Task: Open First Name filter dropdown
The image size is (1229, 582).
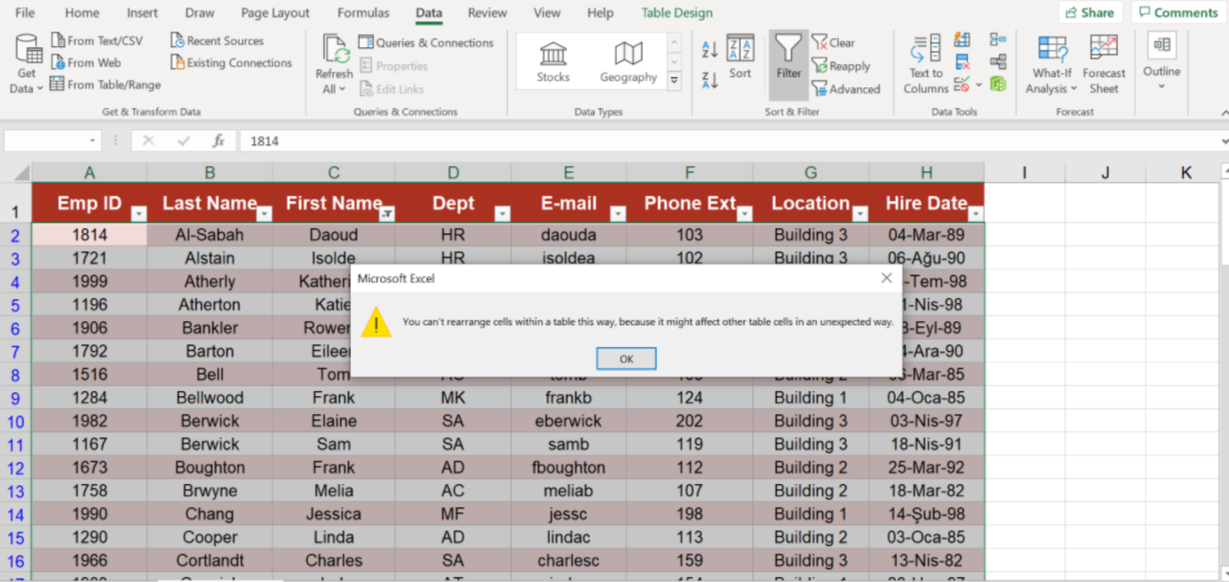Action: (x=387, y=213)
